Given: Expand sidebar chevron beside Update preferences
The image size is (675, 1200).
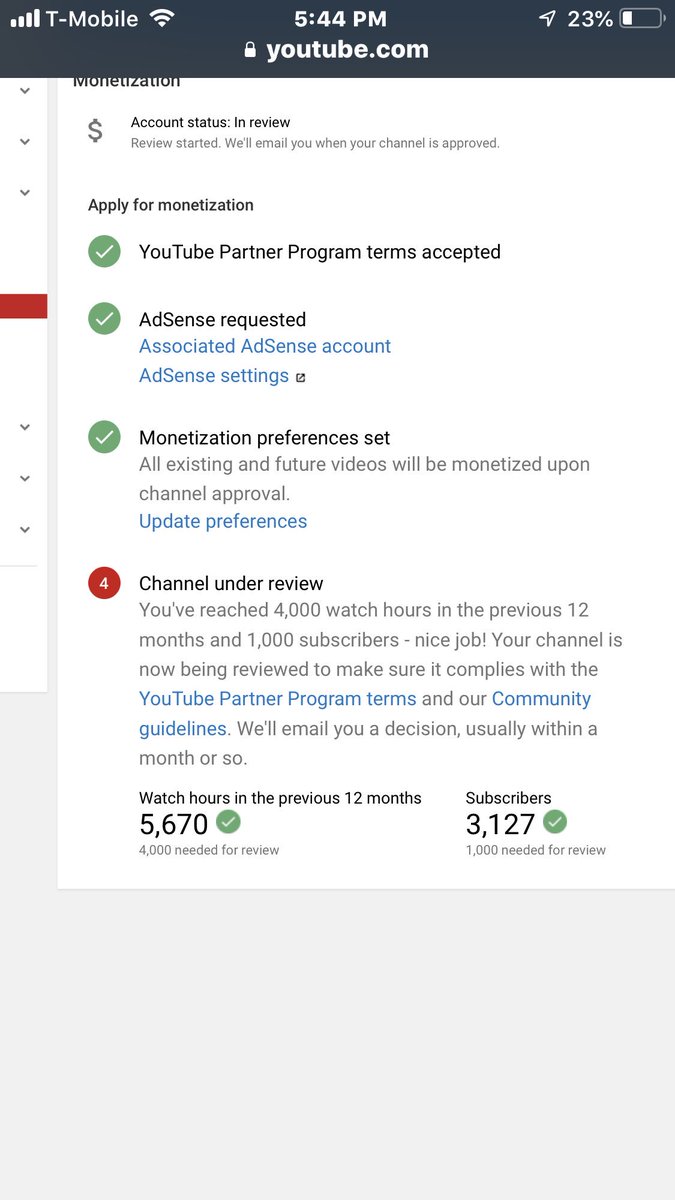Looking at the screenshot, I should point(25,529).
